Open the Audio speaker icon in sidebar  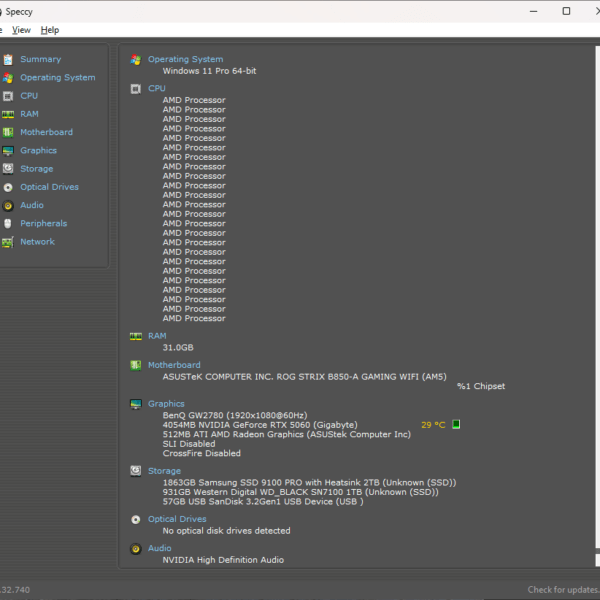[8, 205]
